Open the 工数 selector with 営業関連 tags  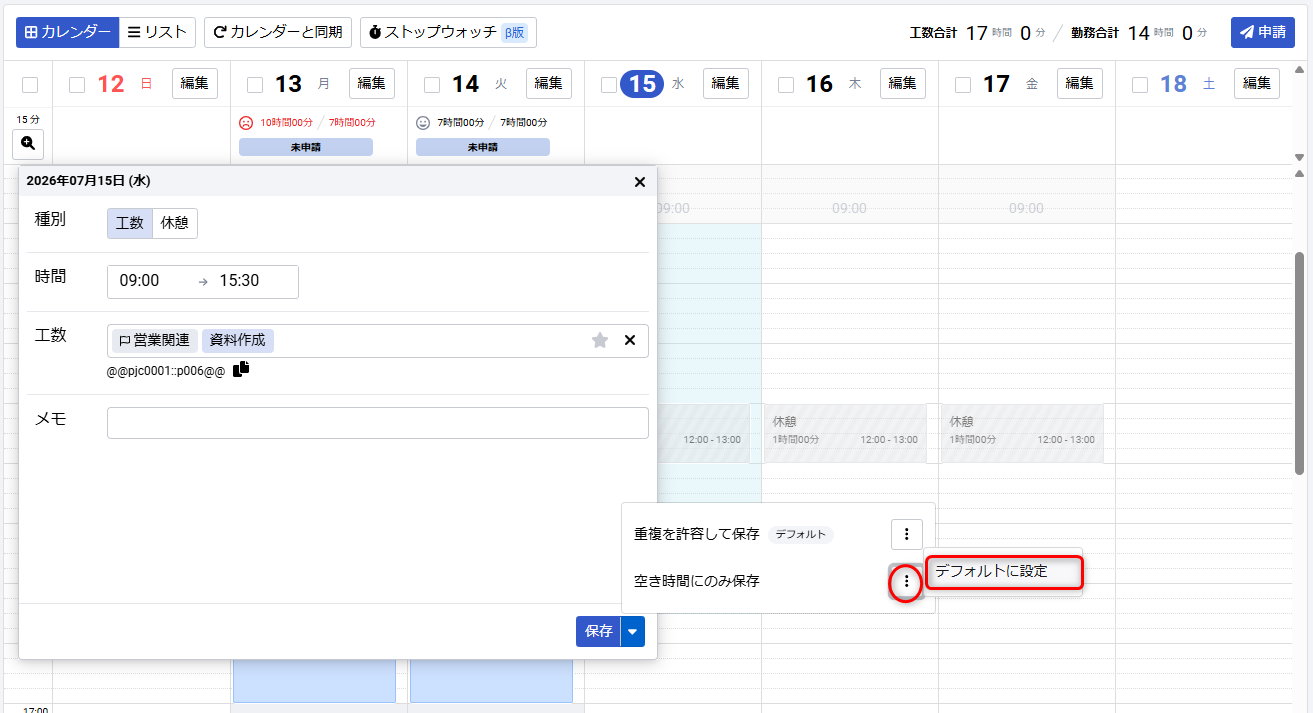pos(378,340)
